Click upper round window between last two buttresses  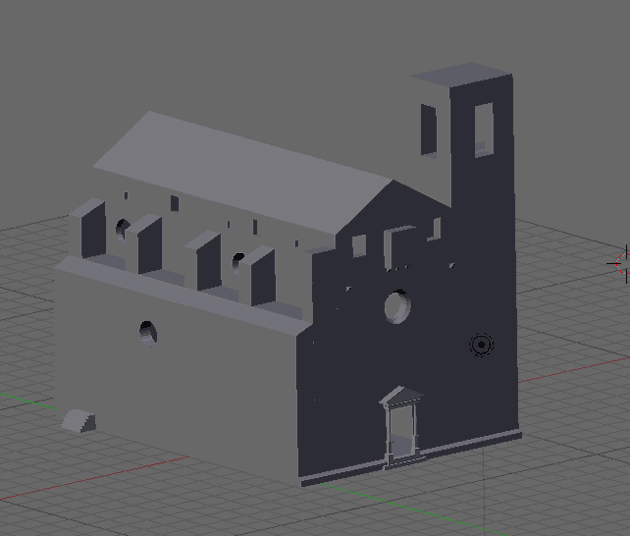pos(238,261)
